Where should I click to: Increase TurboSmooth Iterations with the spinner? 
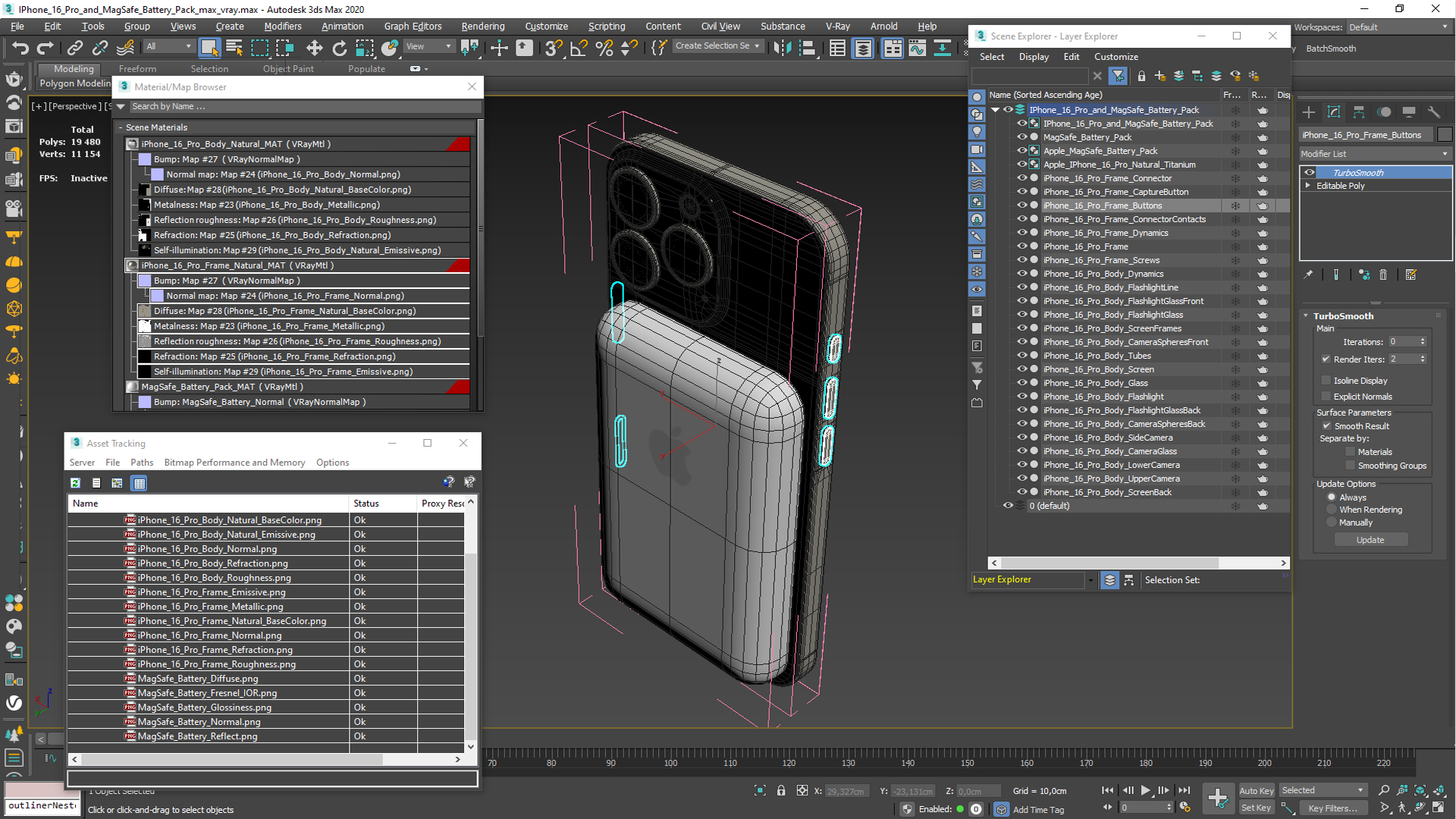(1423, 339)
